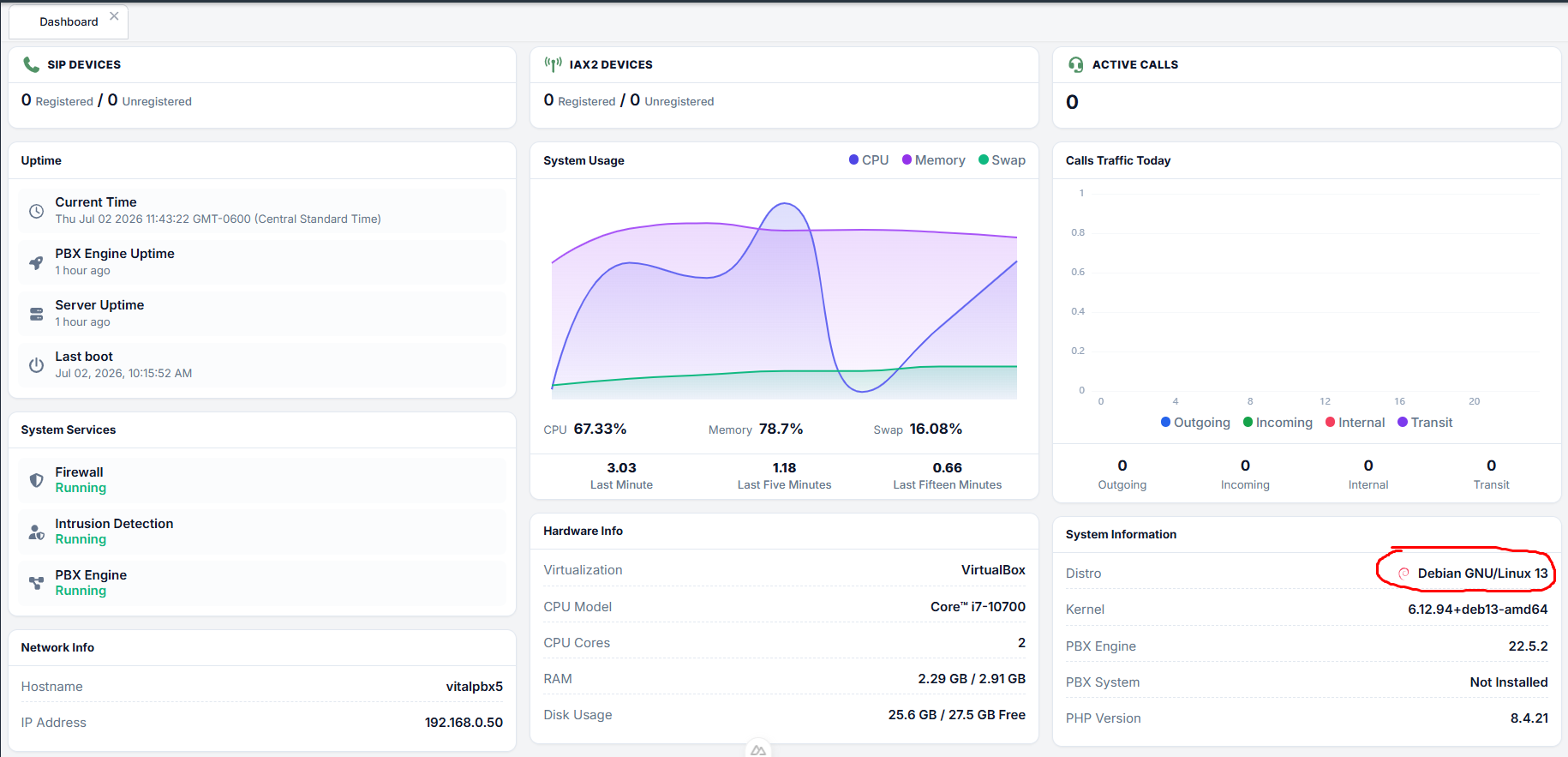
Task: Click the Server Uptime server icon
Action: point(36,314)
